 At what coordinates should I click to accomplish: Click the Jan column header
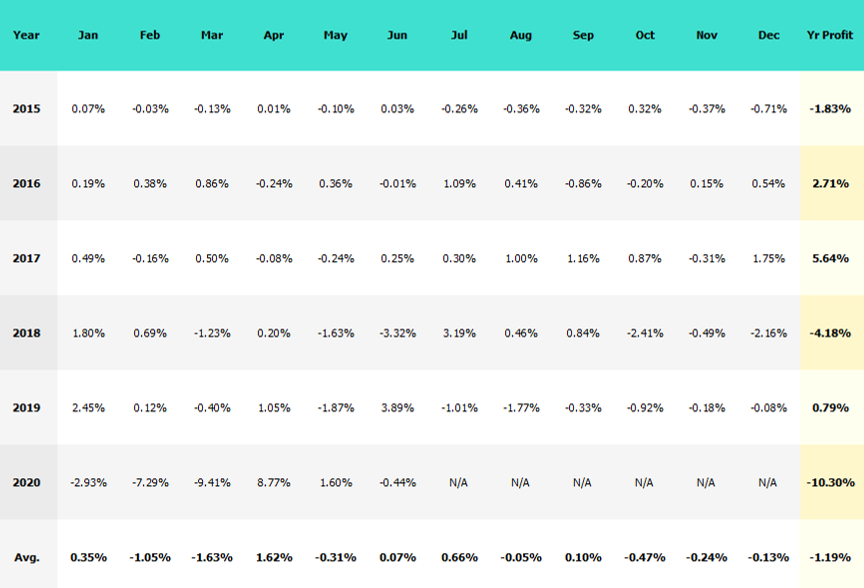(88, 35)
